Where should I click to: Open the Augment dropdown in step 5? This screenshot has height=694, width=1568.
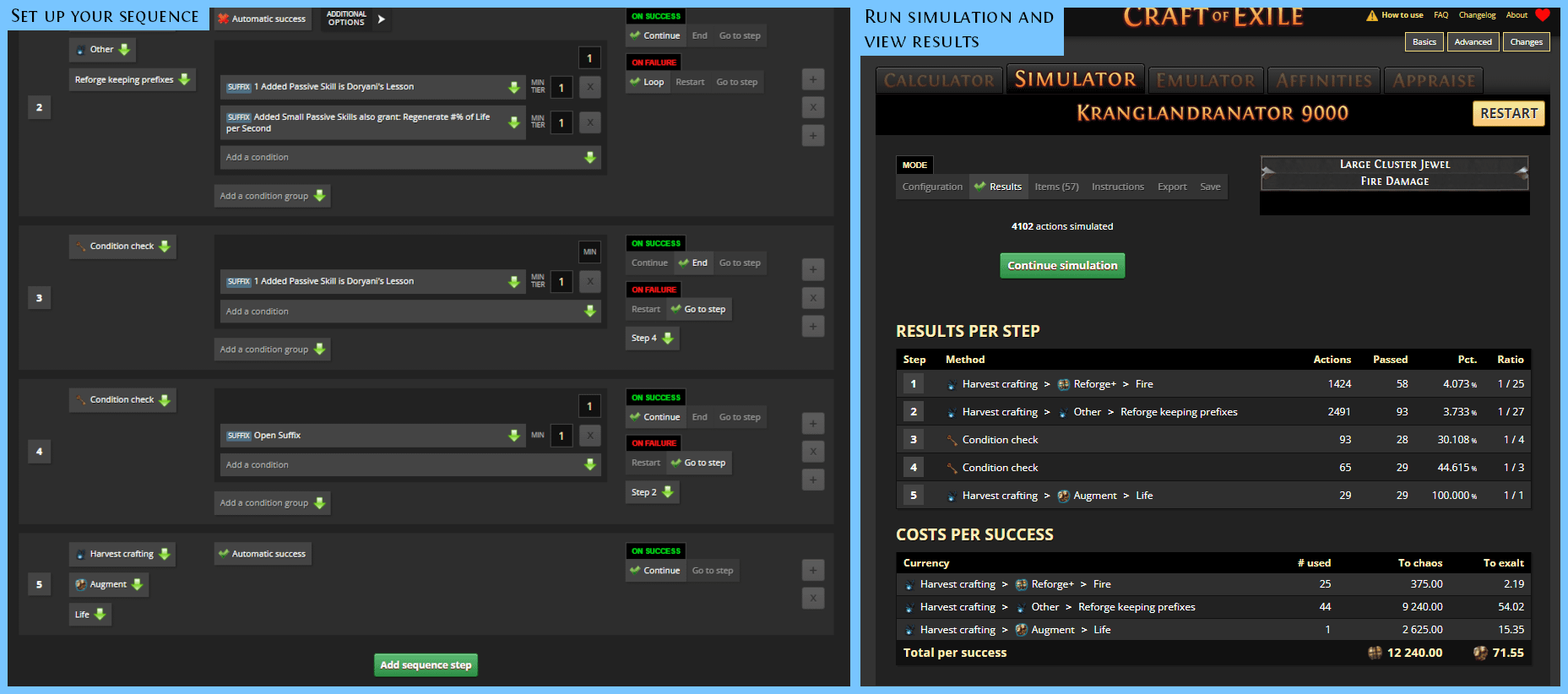pyautogui.click(x=109, y=584)
